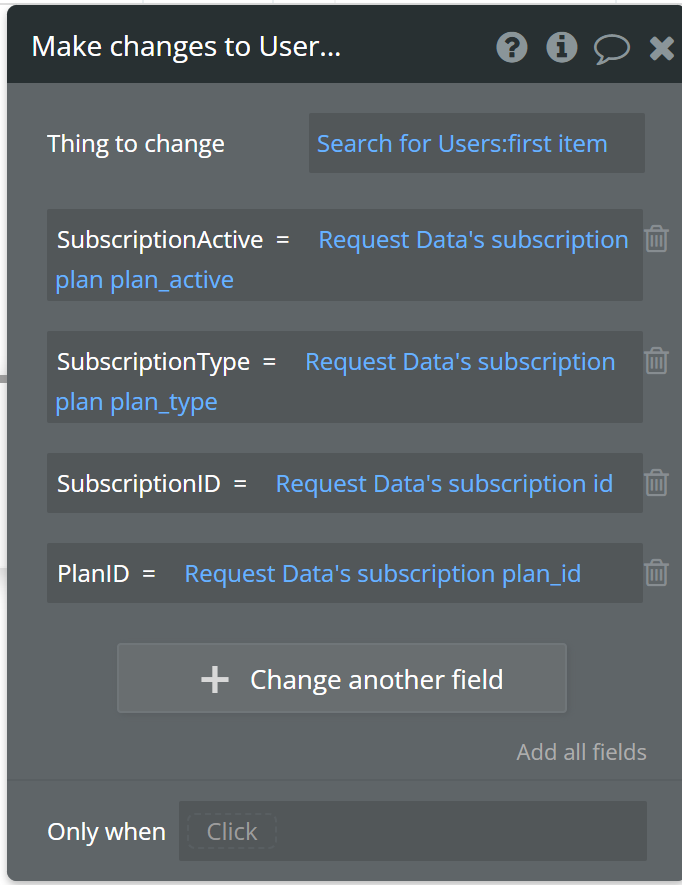This screenshot has height=885, width=682.
Task: Edit the plan plan_type expression text
Action: coord(136,402)
